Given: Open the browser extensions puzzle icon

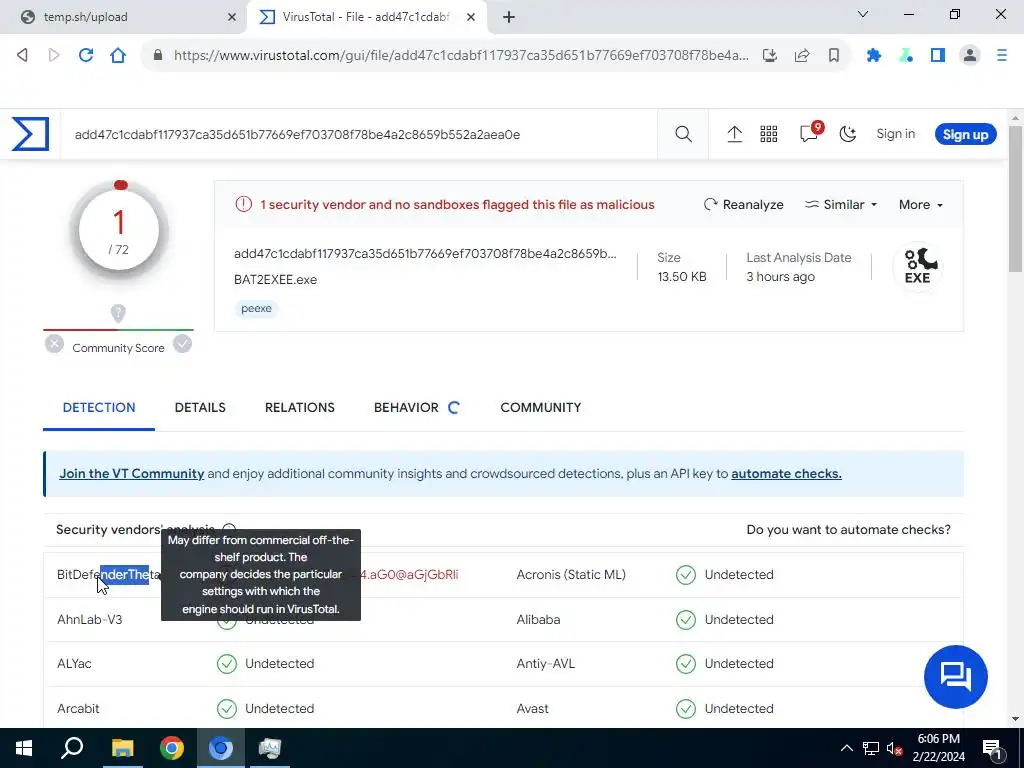Looking at the screenshot, I should tap(874, 56).
